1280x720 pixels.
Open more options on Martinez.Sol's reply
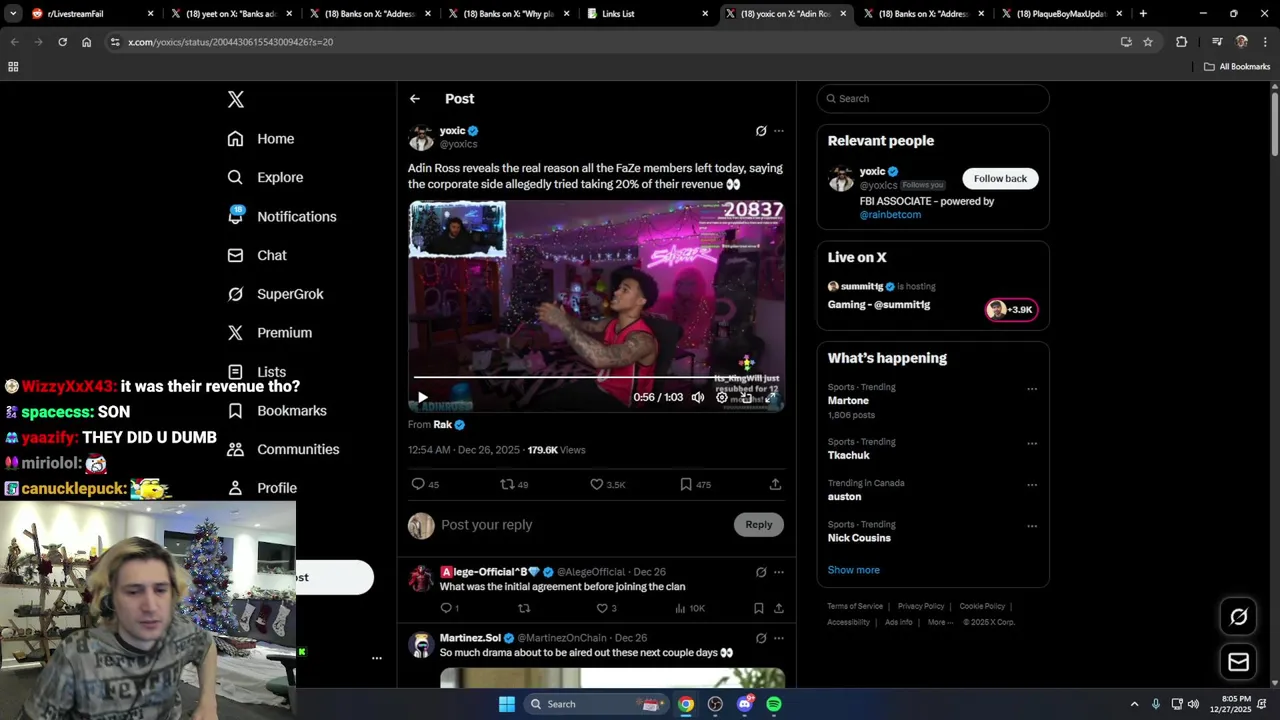pyautogui.click(x=779, y=638)
